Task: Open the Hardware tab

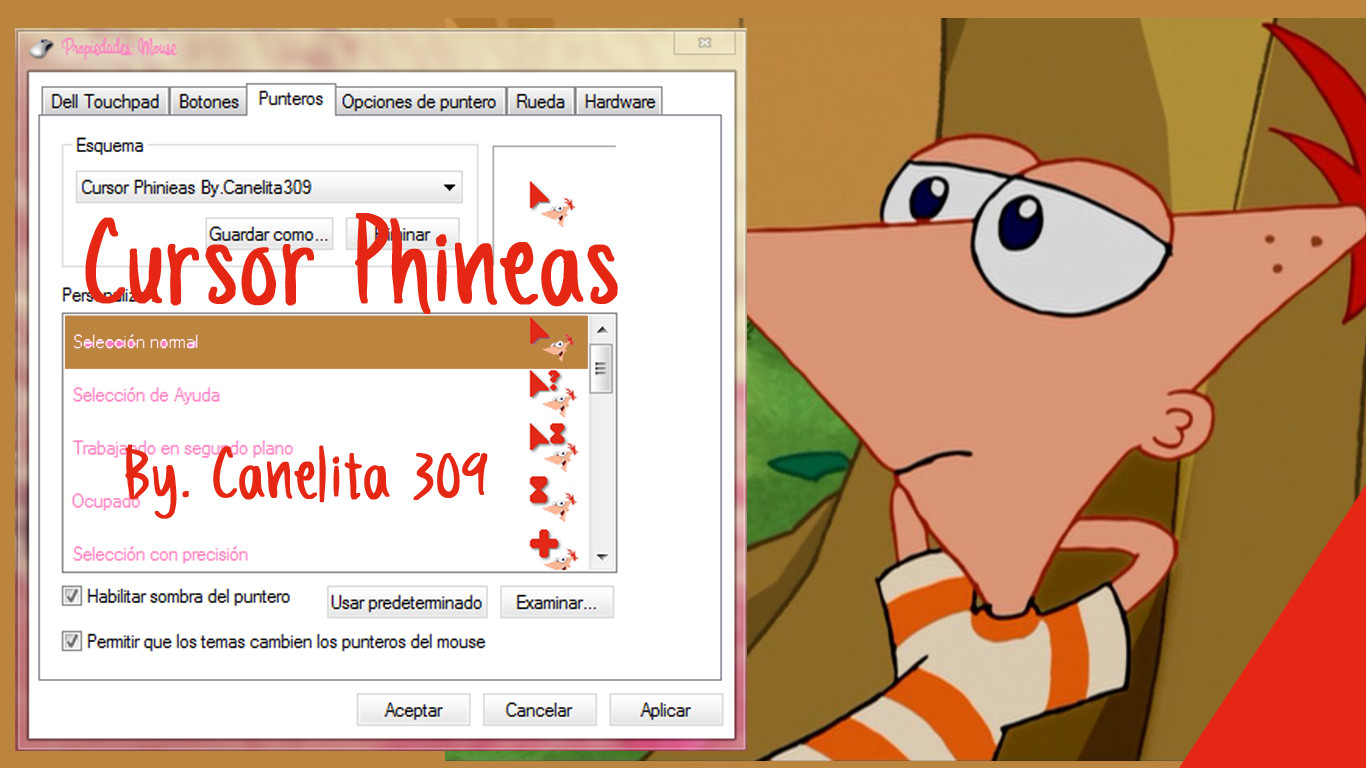Action: [620, 101]
